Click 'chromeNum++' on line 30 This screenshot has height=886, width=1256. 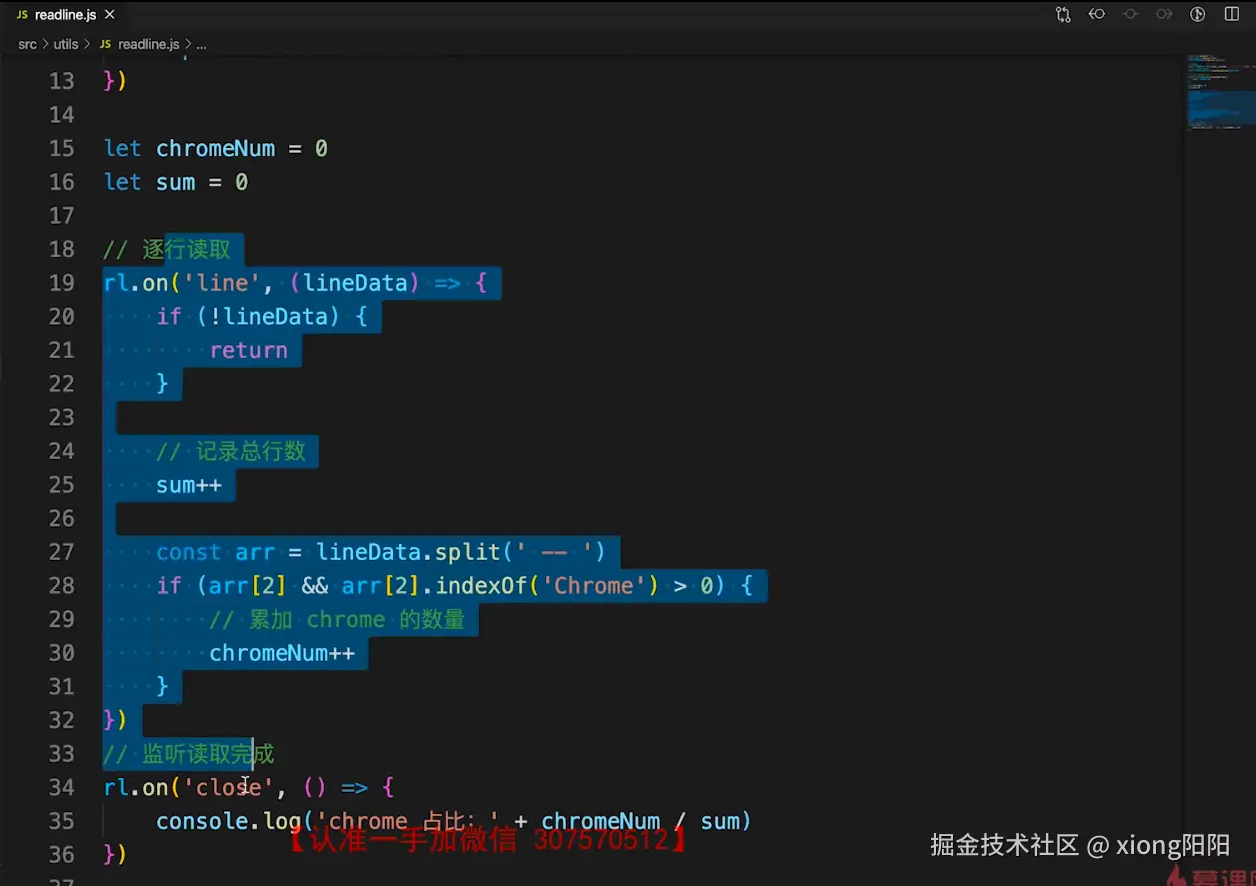[282, 653]
